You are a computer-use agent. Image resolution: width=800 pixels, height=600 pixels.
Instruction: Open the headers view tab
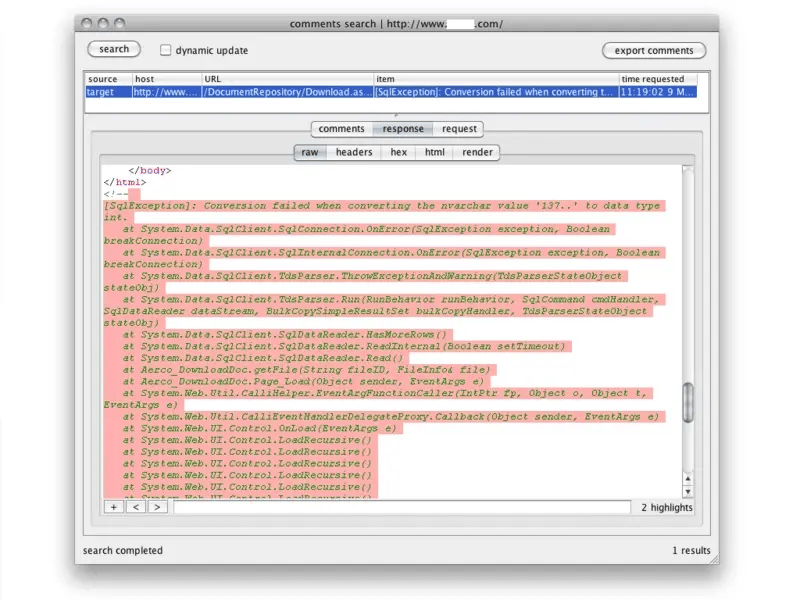point(354,152)
